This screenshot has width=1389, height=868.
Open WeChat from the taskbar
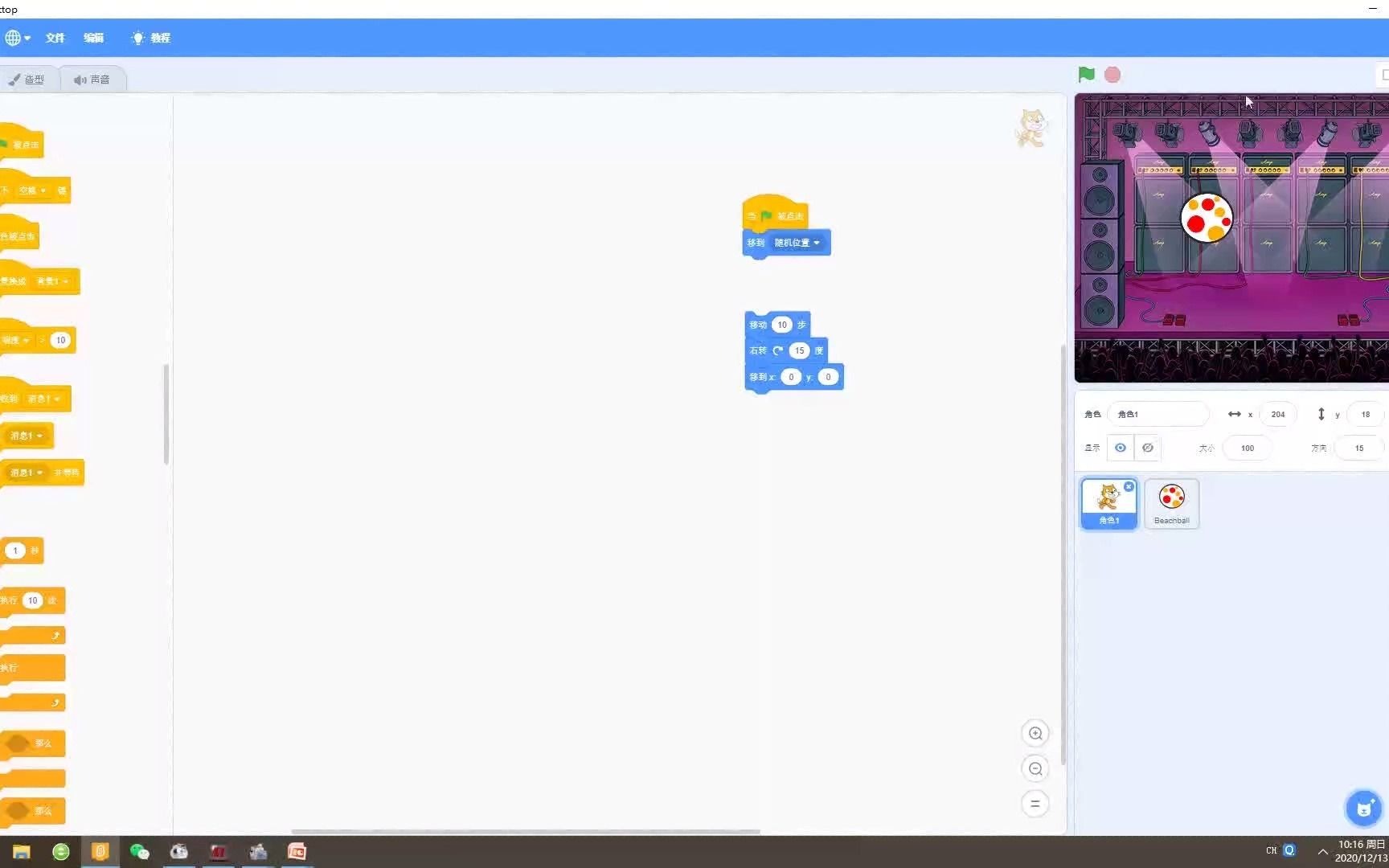140,852
